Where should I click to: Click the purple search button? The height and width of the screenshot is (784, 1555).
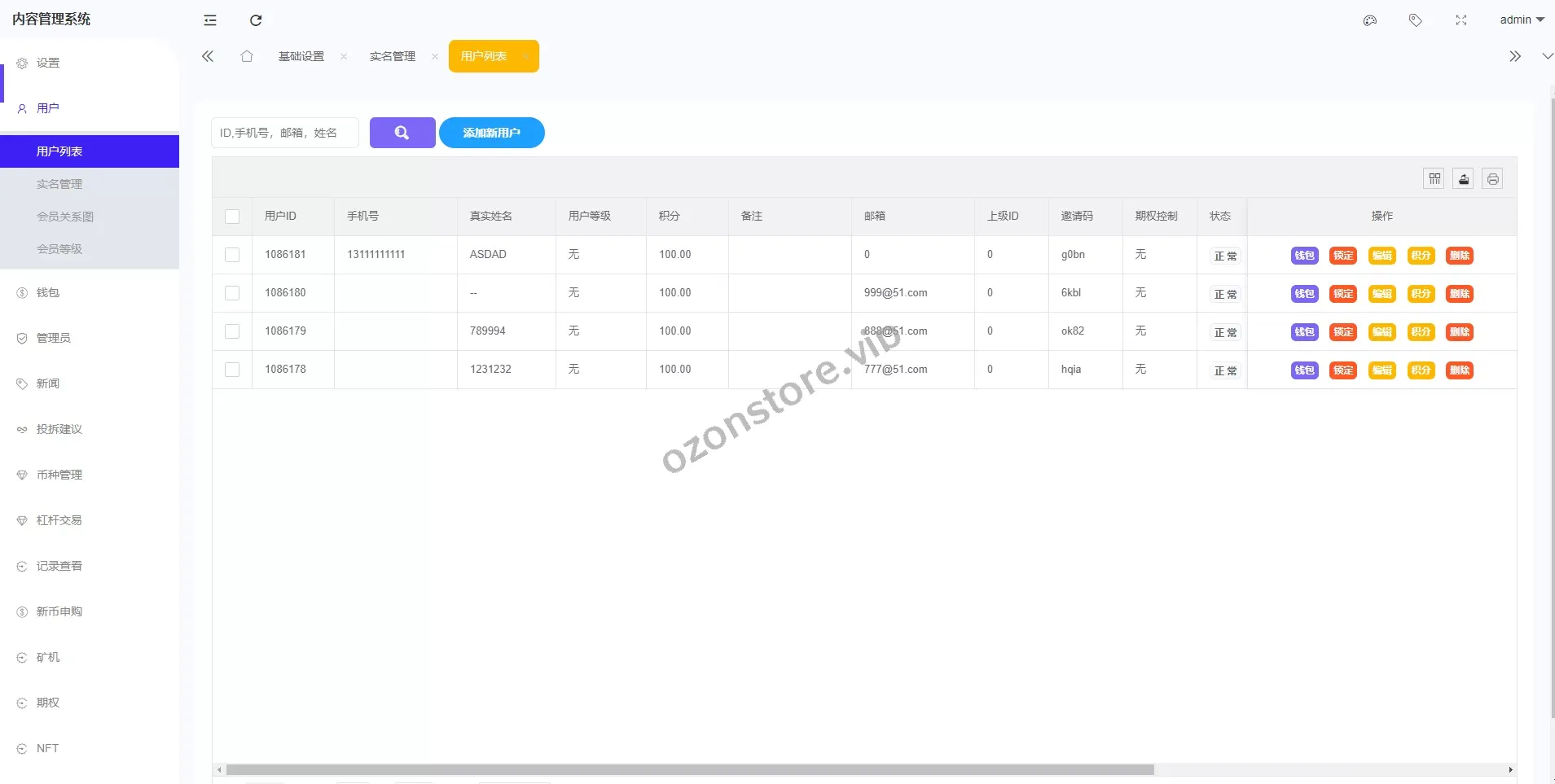[x=402, y=133]
